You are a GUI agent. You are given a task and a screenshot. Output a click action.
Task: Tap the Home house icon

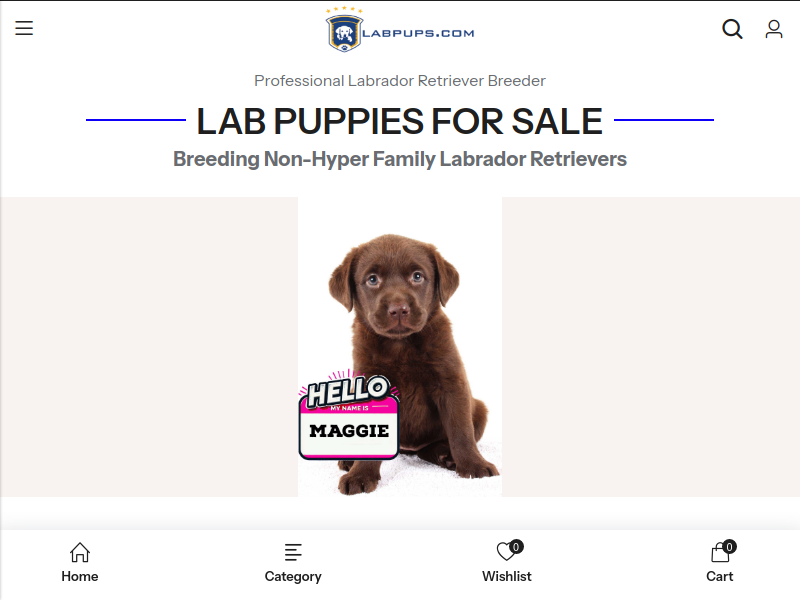[80, 552]
